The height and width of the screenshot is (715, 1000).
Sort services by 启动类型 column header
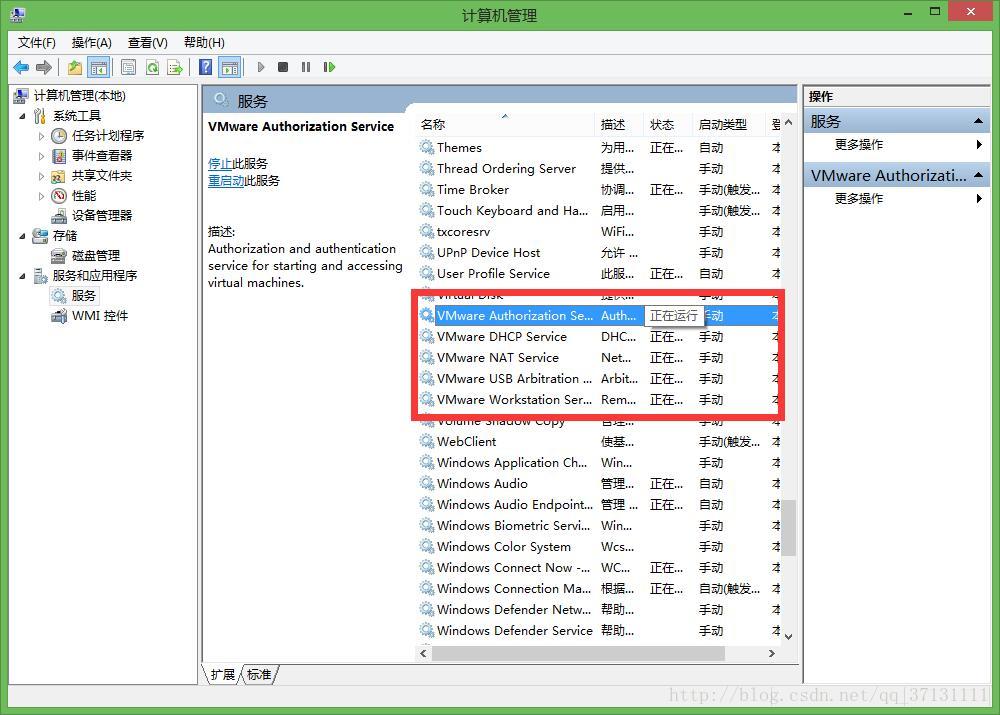[728, 124]
